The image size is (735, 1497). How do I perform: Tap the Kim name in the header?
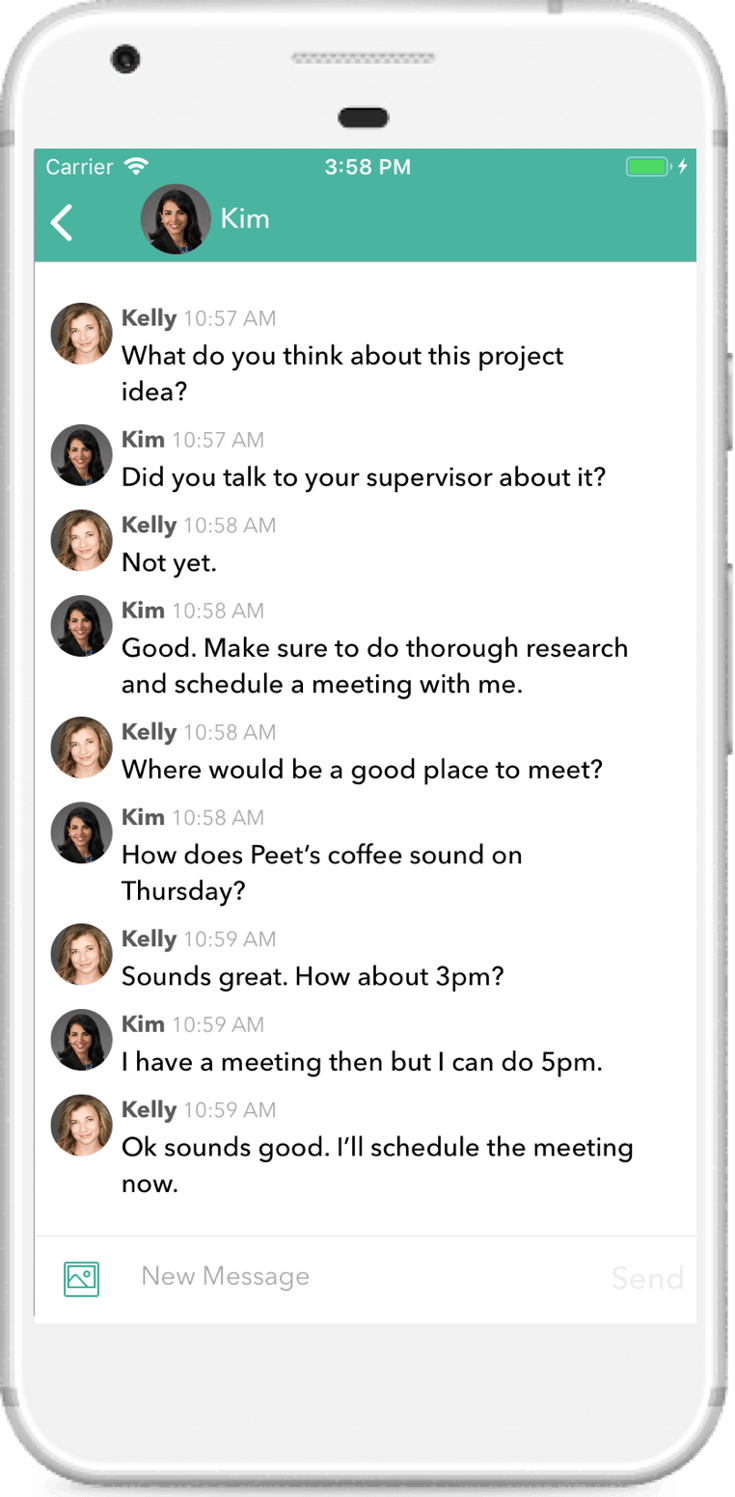tap(245, 219)
